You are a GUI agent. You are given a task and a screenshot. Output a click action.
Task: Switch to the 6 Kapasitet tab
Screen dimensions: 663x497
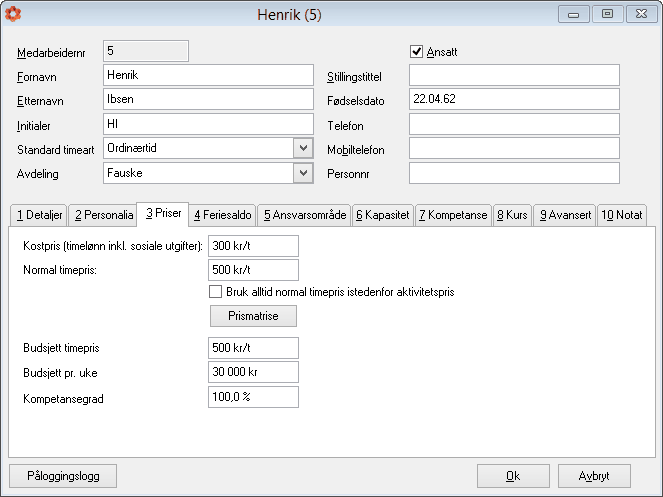[x=383, y=215]
